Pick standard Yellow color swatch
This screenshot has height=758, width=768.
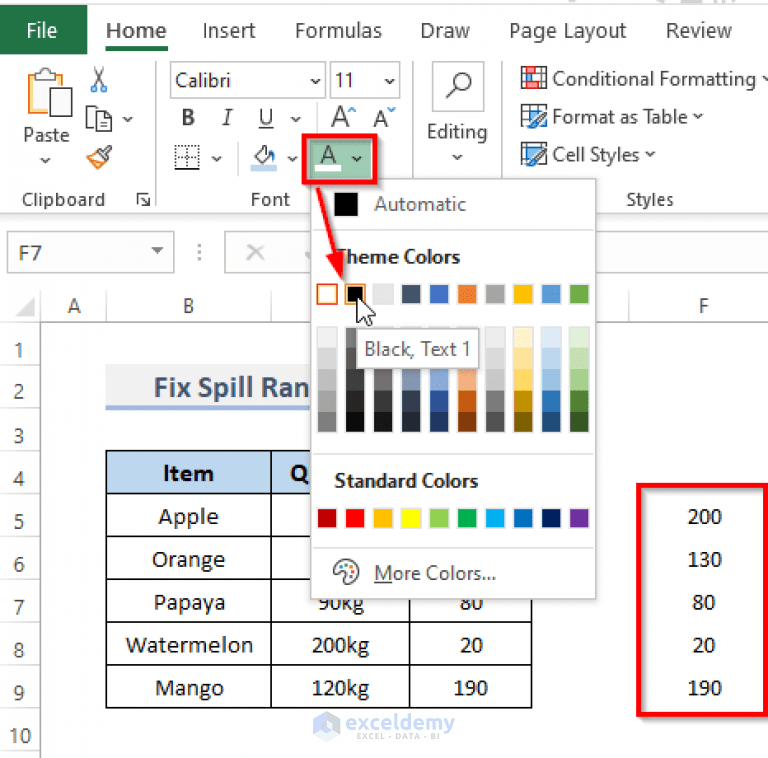[411, 518]
